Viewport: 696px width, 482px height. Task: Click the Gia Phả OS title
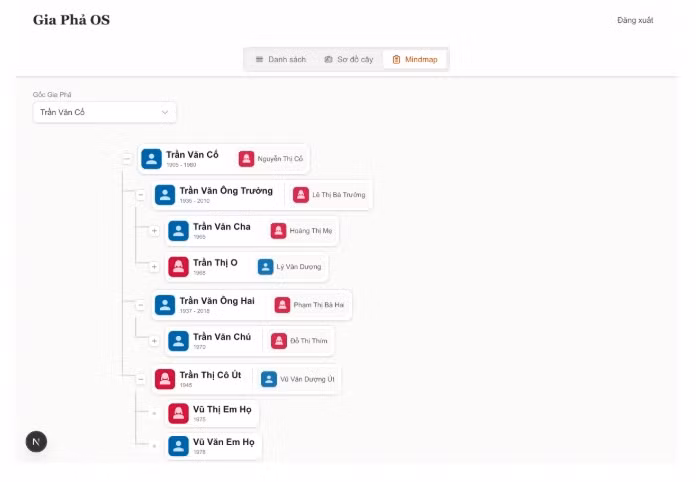tap(71, 20)
